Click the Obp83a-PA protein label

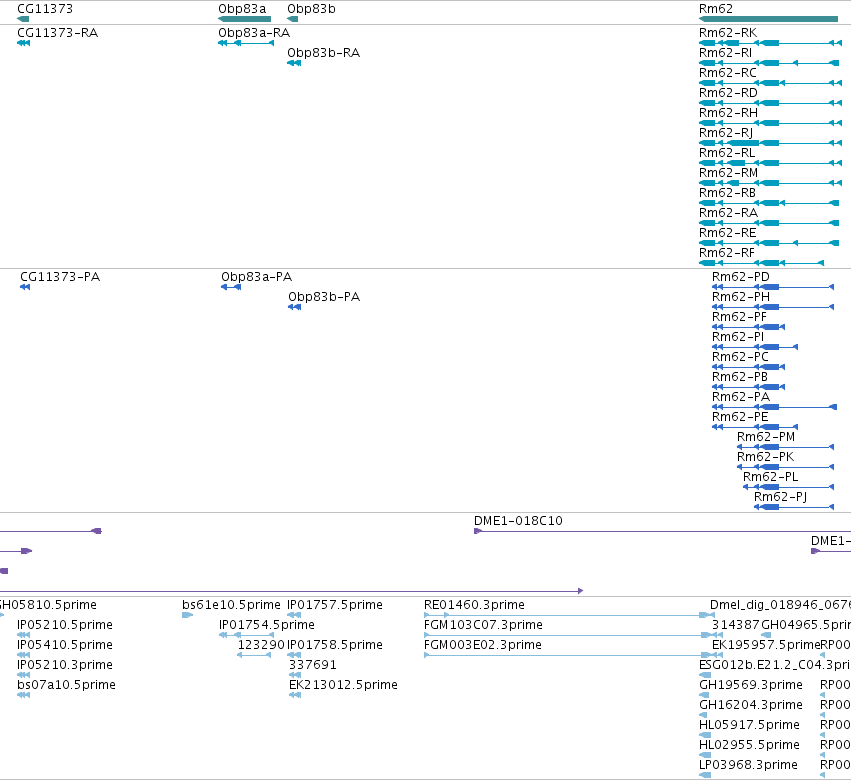tap(257, 277)
